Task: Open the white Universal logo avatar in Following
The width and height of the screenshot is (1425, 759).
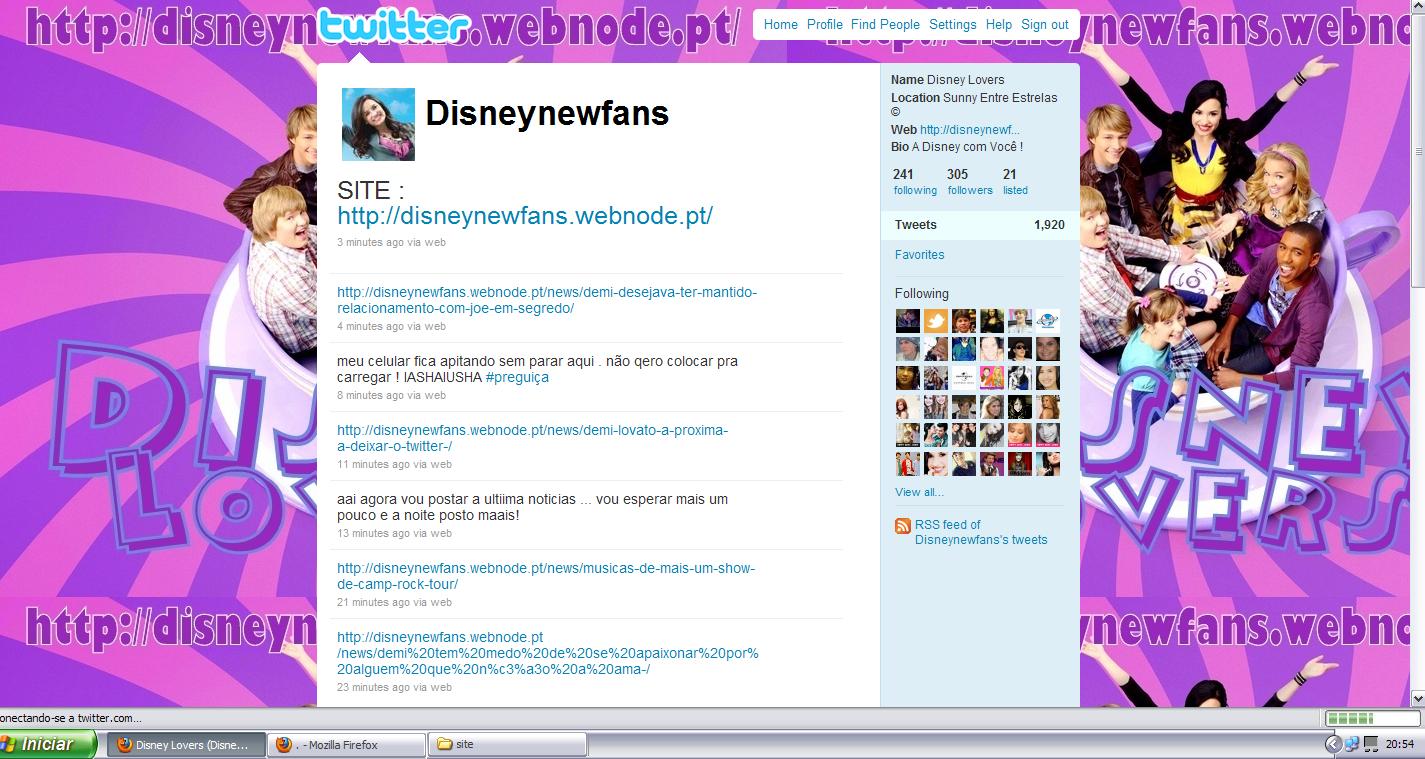Action: [x=964, y=378]
